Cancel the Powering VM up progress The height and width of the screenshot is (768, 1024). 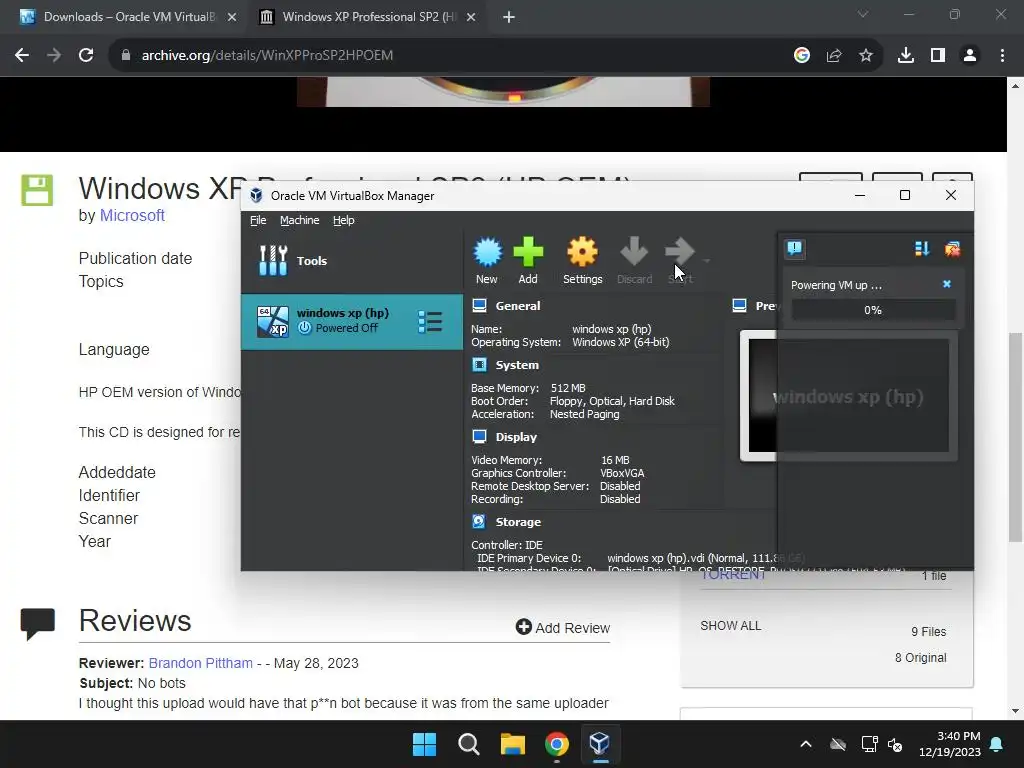click(x=946, y=284)
